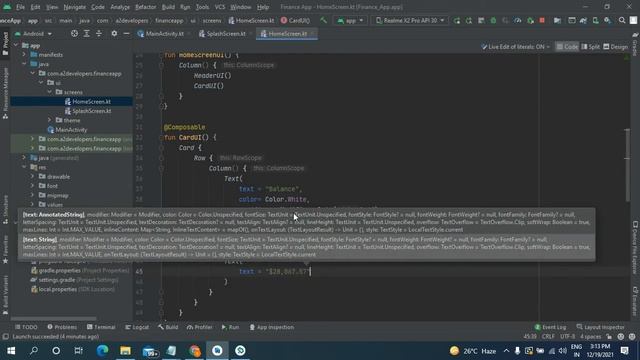
Task: Collapse the screens folder
Action: (50, 92)
